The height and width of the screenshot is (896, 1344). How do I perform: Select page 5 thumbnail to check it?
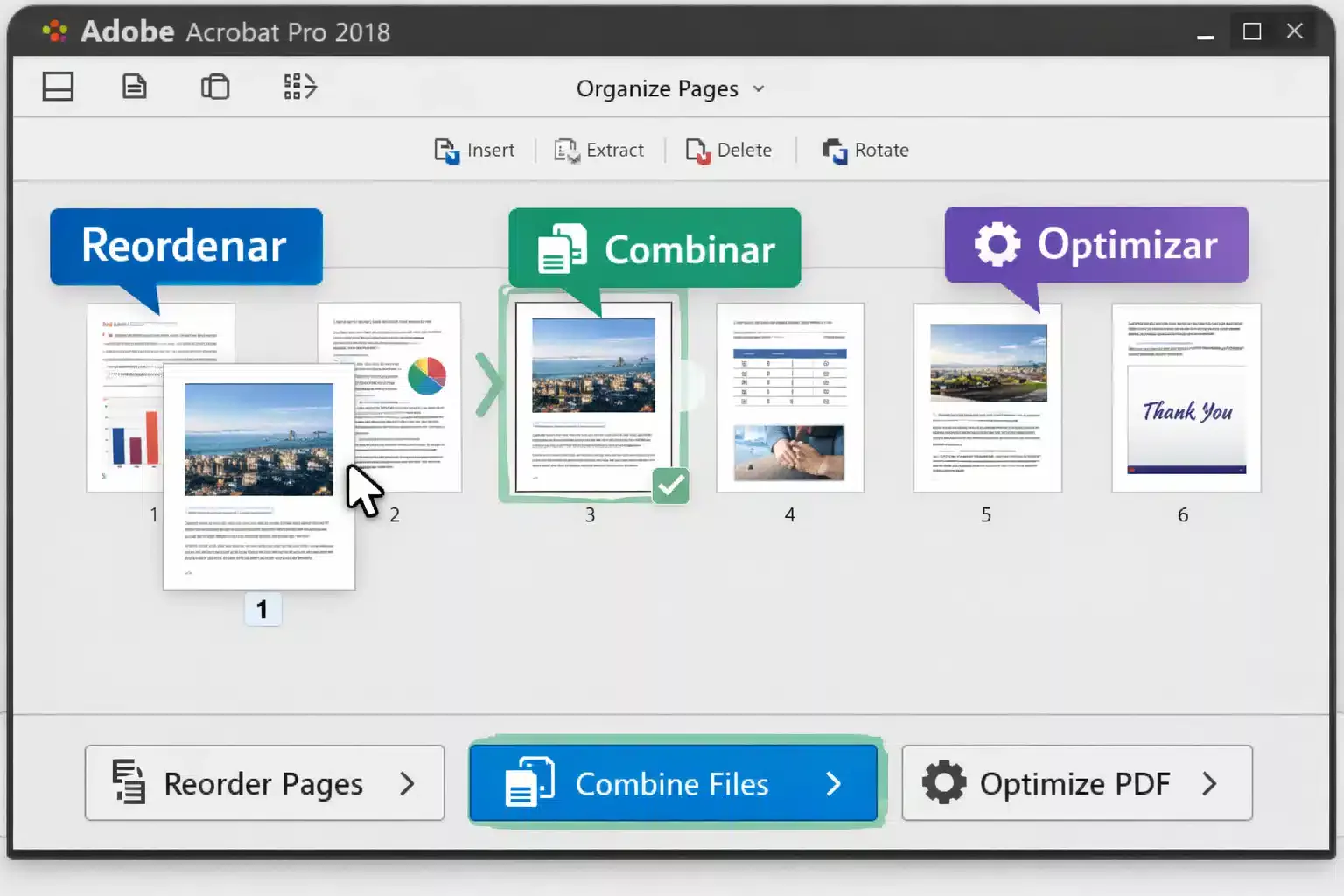[x=986, y=398]
